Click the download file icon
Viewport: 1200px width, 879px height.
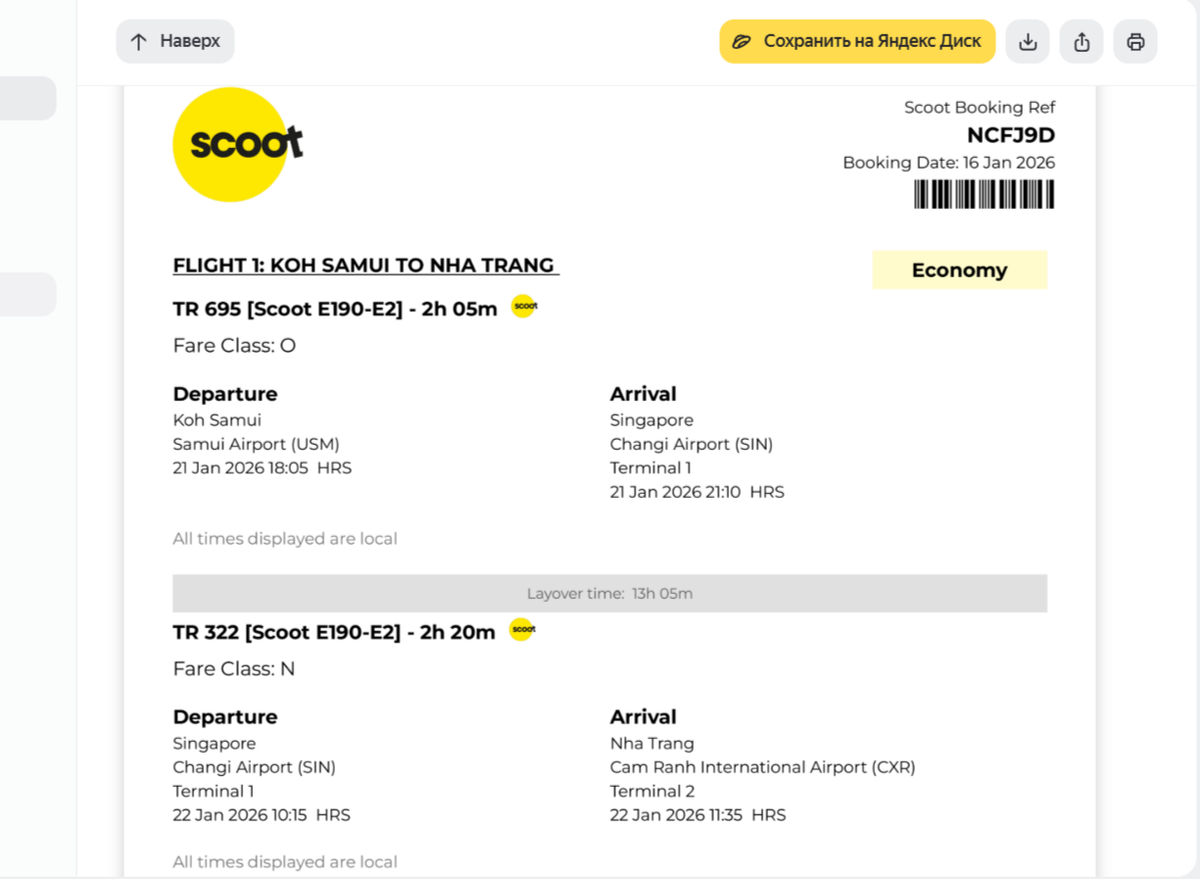click(x=1027, y=41)
